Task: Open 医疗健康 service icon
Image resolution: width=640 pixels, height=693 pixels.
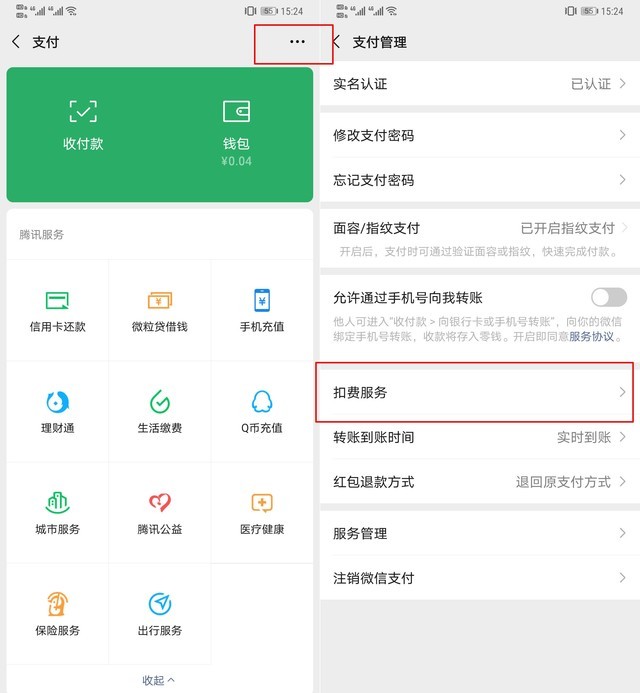Action: [x=262, y=503]
